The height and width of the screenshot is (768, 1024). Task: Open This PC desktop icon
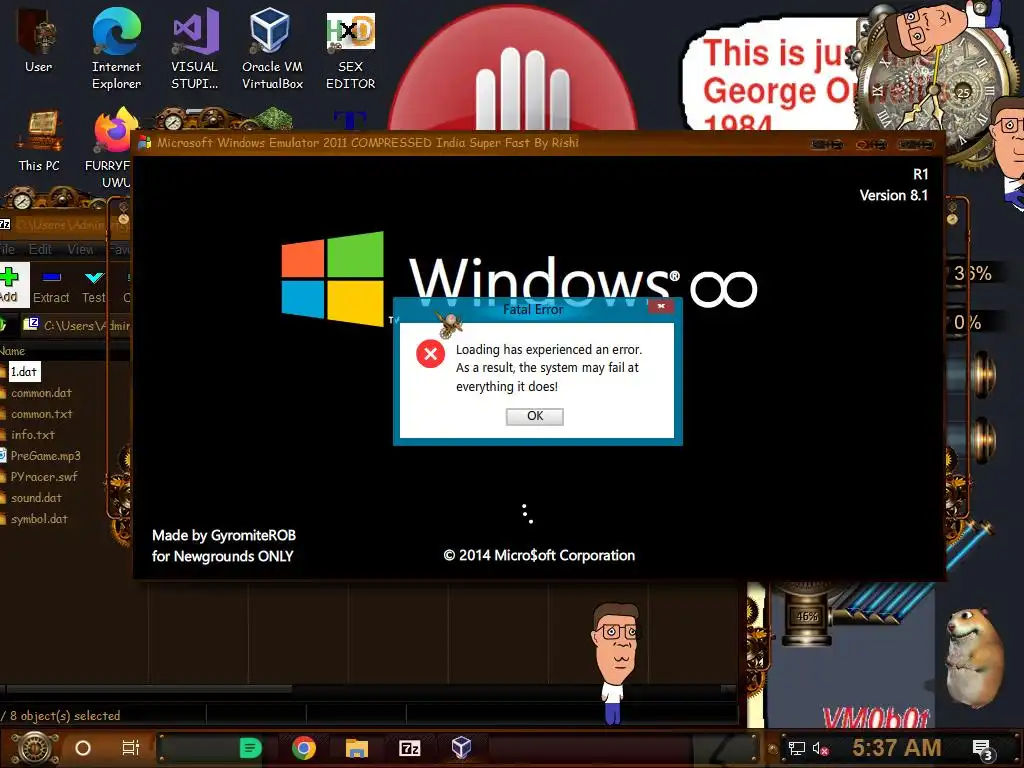39,142
